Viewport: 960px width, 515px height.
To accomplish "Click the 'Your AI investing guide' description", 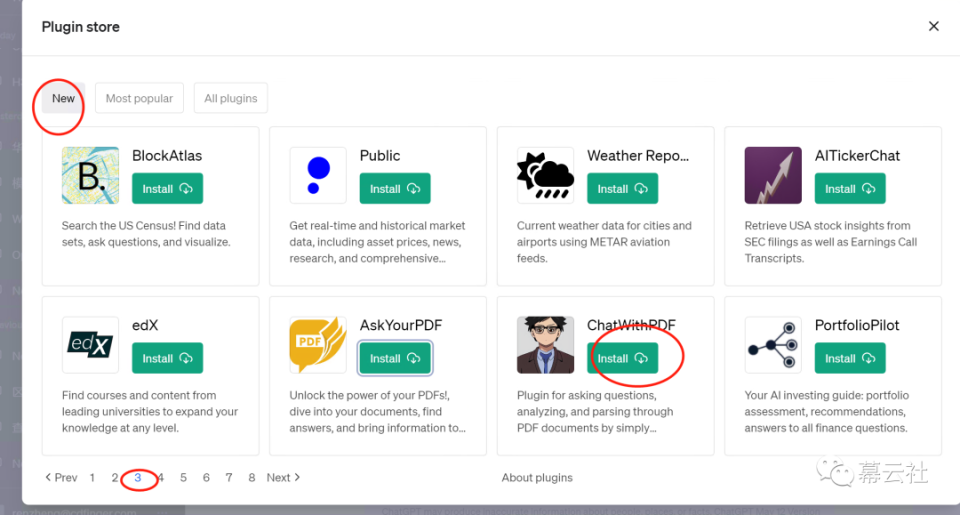I will (x=827, y=412).
